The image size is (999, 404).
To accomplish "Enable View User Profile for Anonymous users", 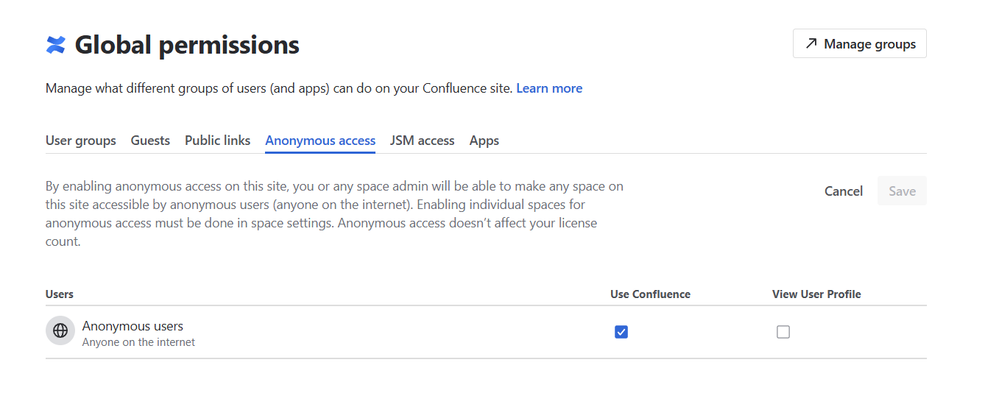I will tap(783, 332).
